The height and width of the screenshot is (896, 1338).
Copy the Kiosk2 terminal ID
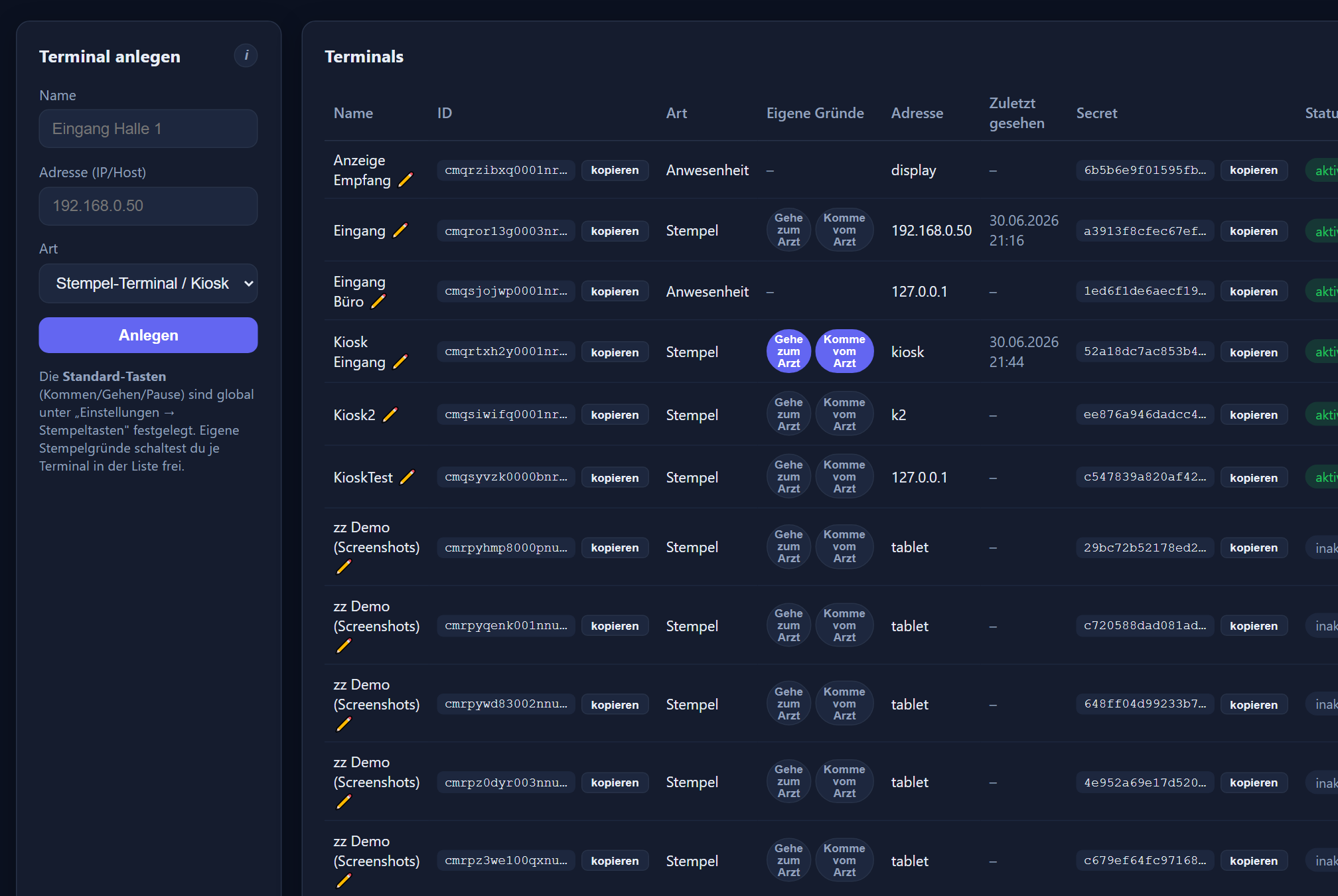[615, 415]
